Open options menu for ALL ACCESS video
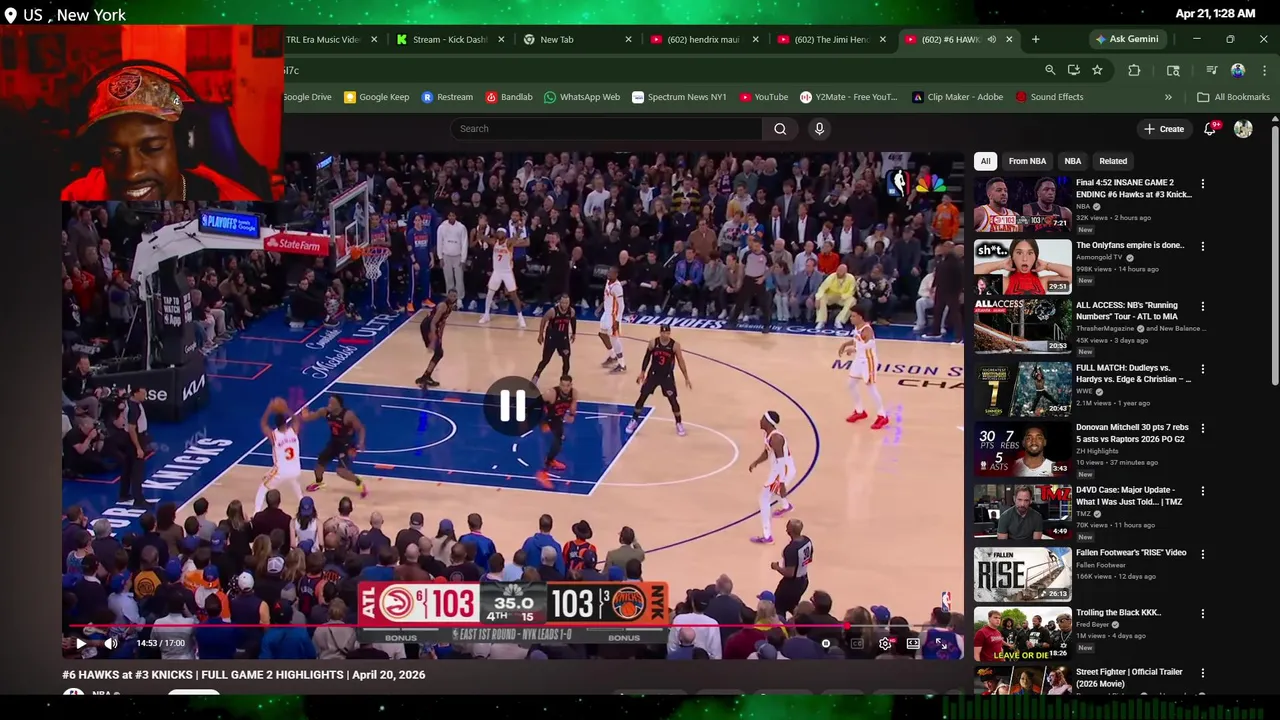The height and width of the screenshot is (720, 1280). [x=1202, y=307]
